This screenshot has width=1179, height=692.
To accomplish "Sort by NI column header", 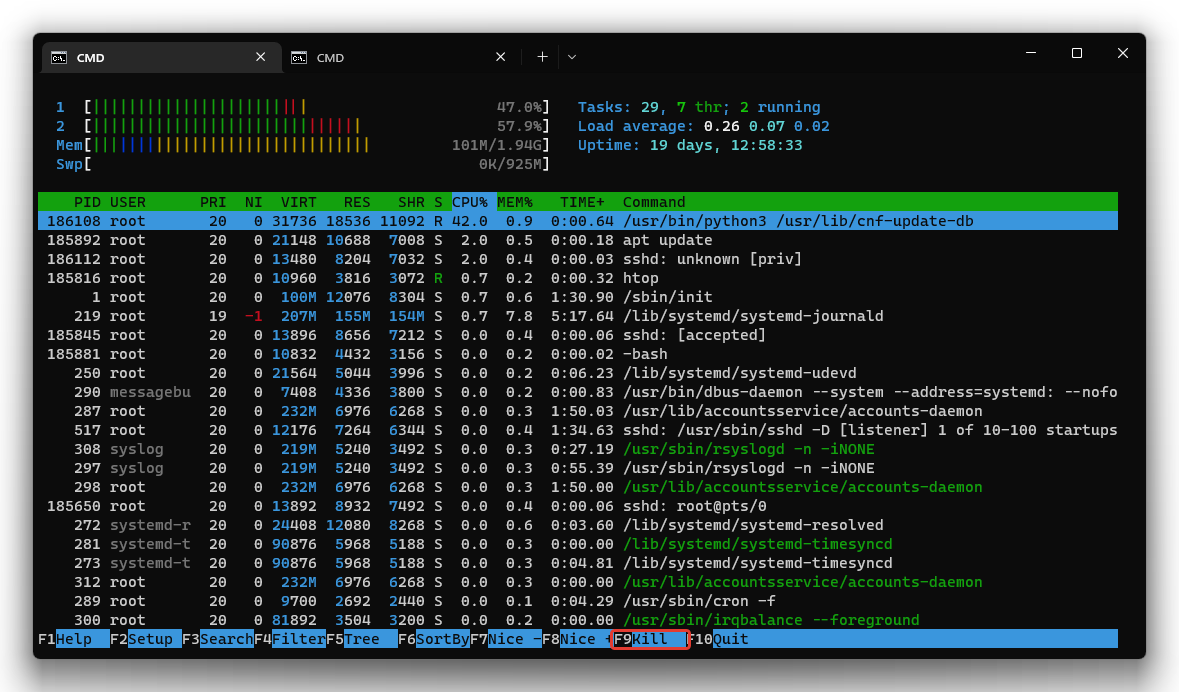I will (x=253, y=202).
